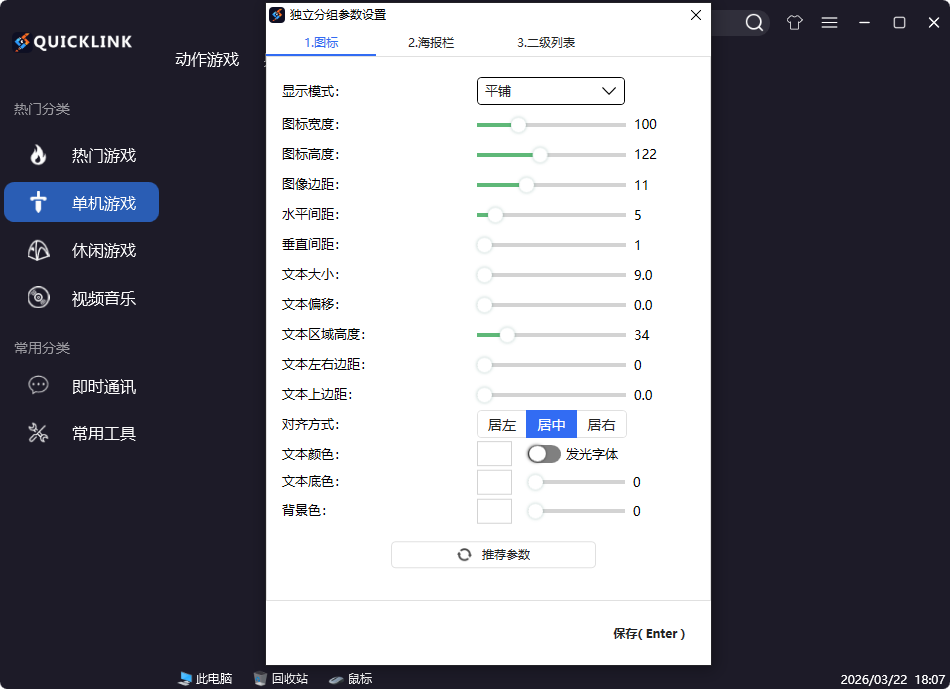Select the 热门游戏 flame category icon
Viewport: 950px width, 689px height.
(37, 154)
